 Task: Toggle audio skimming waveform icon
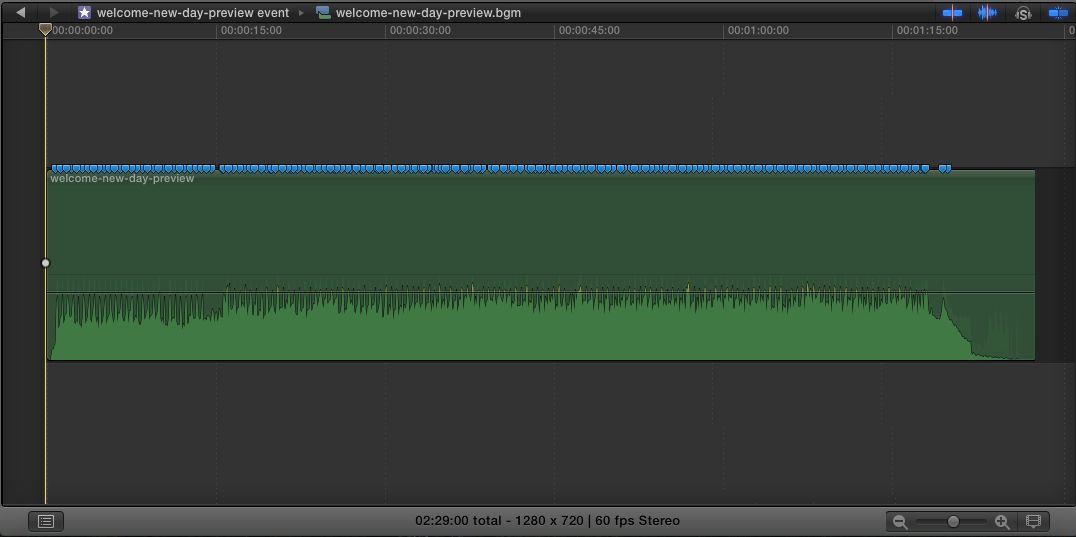[x=987, y=12]
